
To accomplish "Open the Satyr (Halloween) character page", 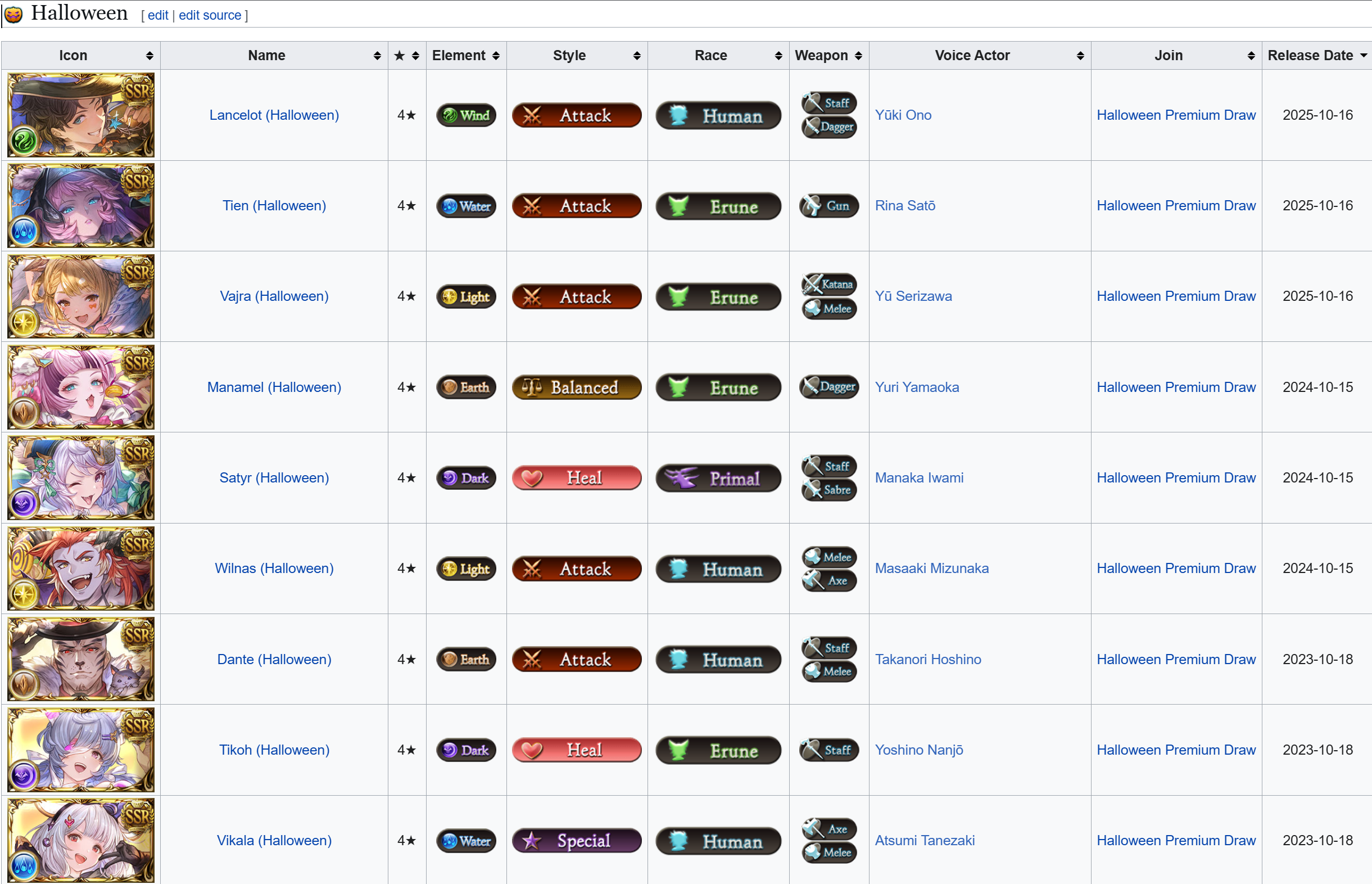I will coord(274,478).
